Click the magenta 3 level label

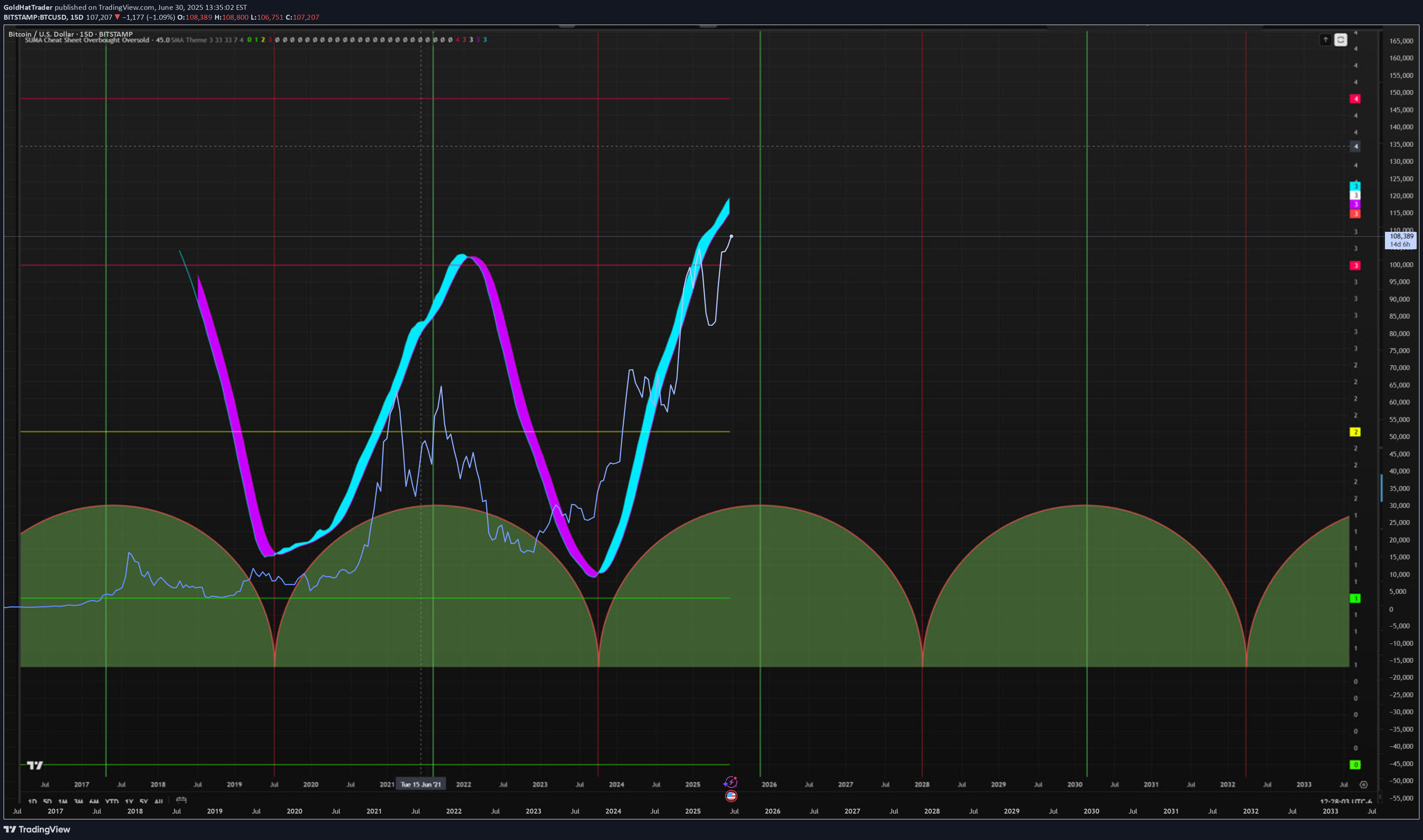click(1355, 205)
